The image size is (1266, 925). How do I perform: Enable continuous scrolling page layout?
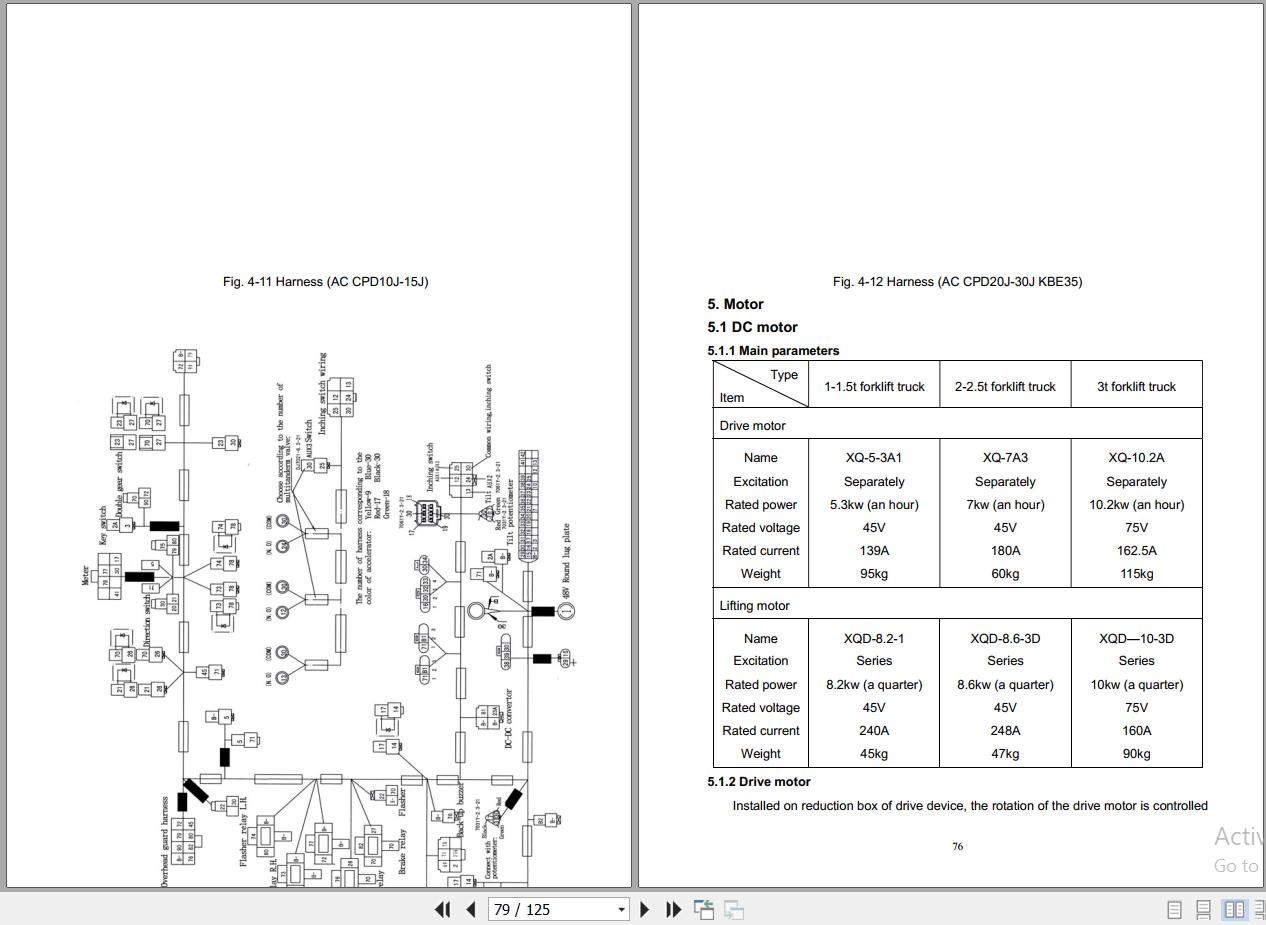coord(1204,909)
